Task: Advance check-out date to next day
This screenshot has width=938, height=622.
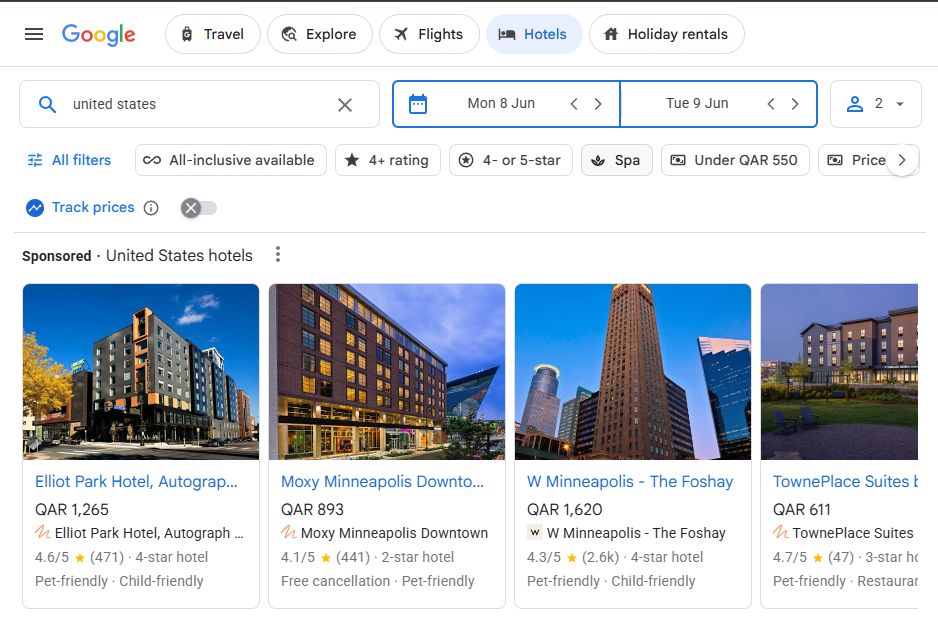Action: 795,104
